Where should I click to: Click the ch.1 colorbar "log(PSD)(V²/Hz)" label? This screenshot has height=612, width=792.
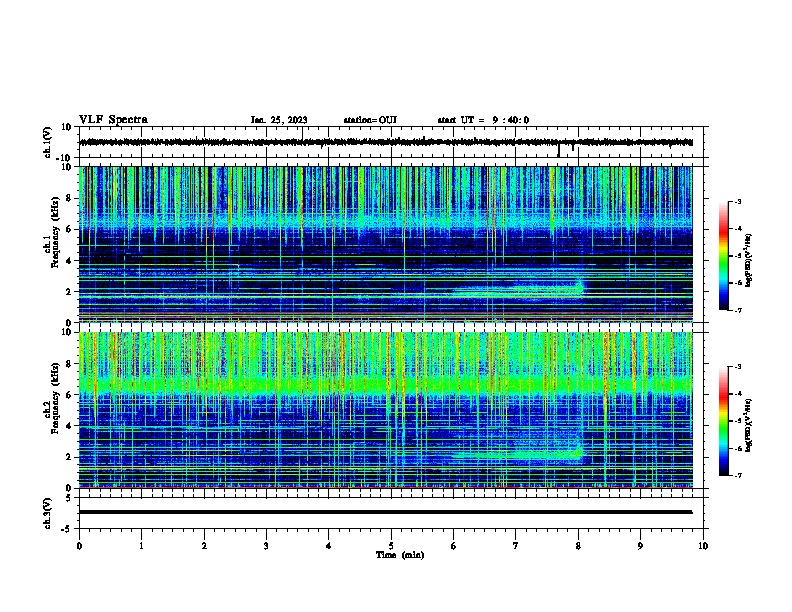(749, 260)
